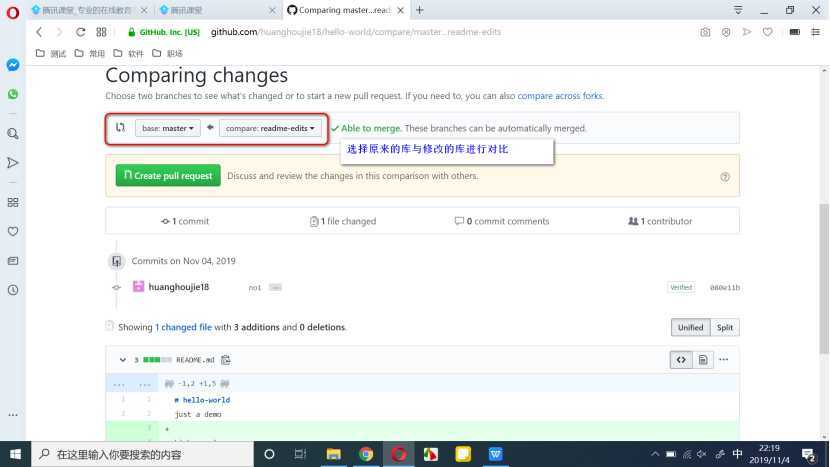
Task: Switch to Split diff view
Action: point(725,328)
